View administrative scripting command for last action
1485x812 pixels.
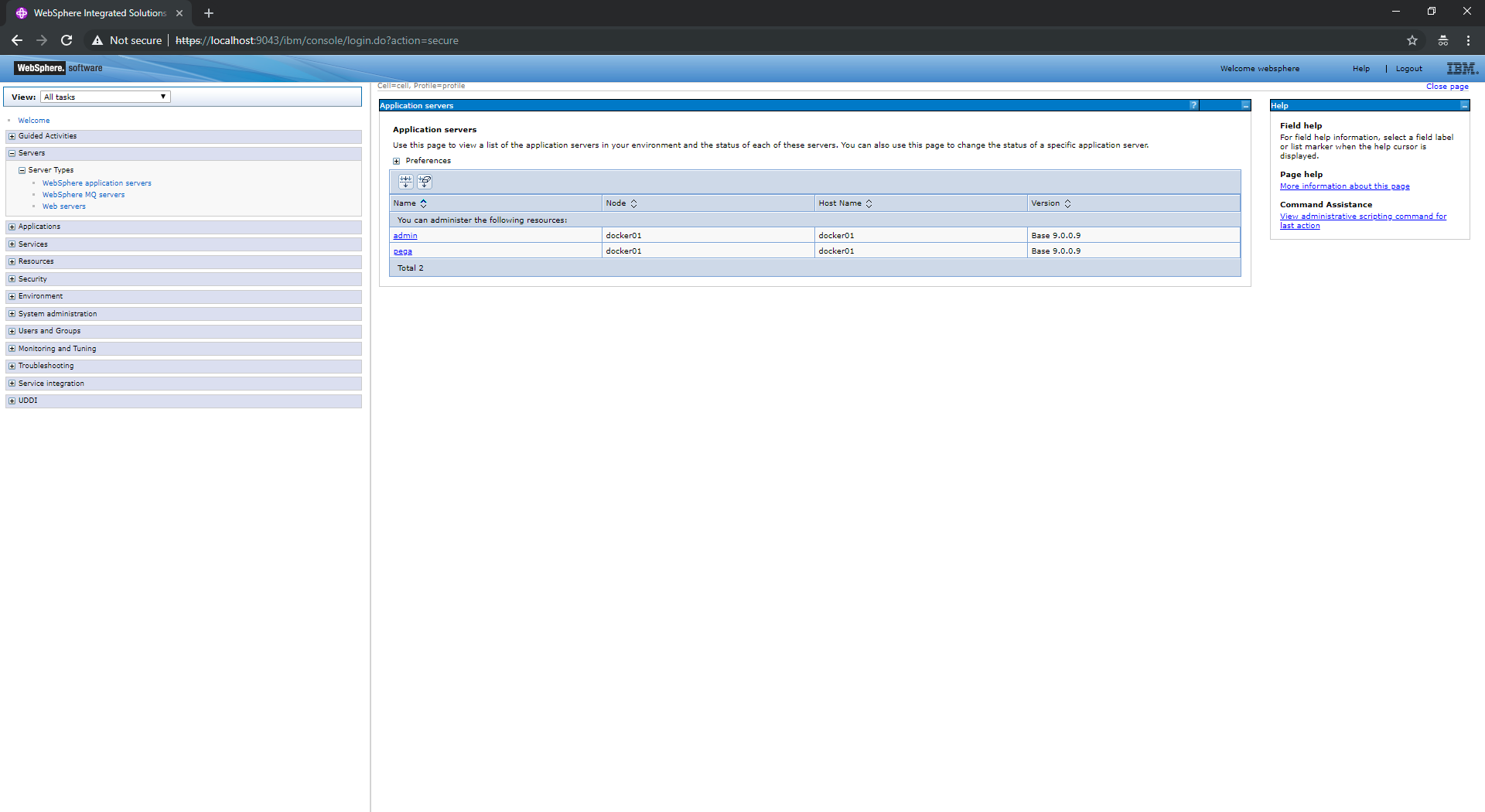coord(1363,221)
